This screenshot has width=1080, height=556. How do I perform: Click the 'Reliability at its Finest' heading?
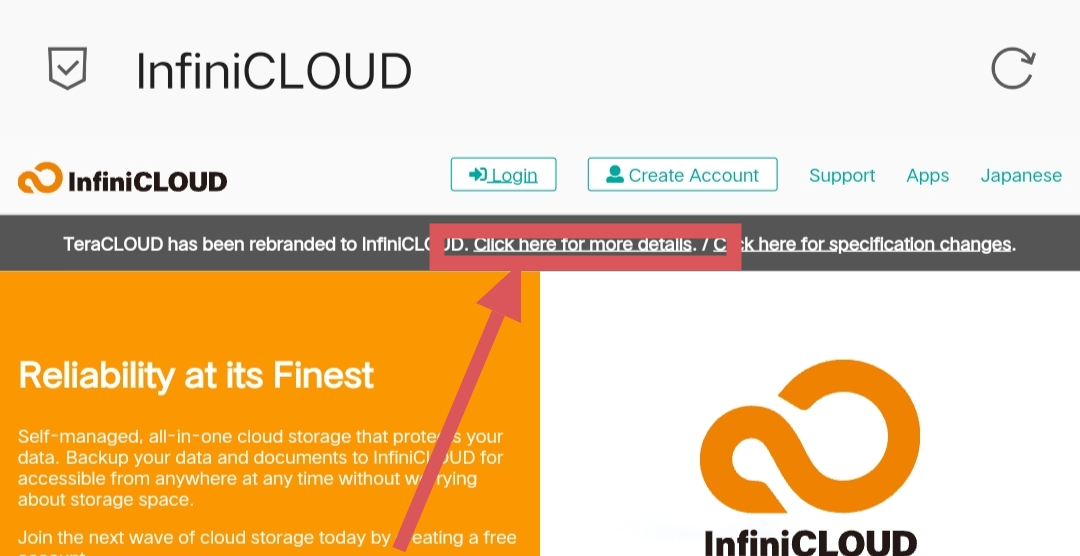point(196,376)
